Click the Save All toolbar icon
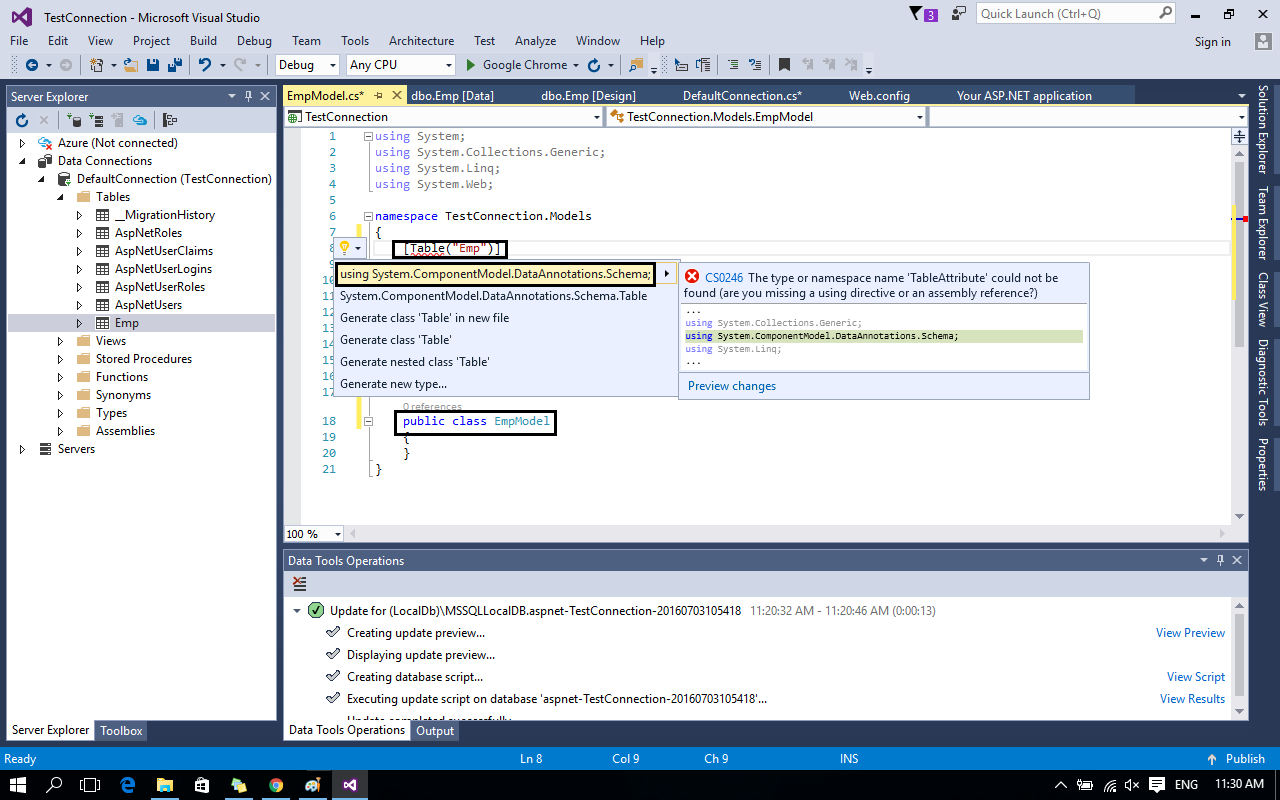Screen dimensions: 1280x800 (175, 65)
